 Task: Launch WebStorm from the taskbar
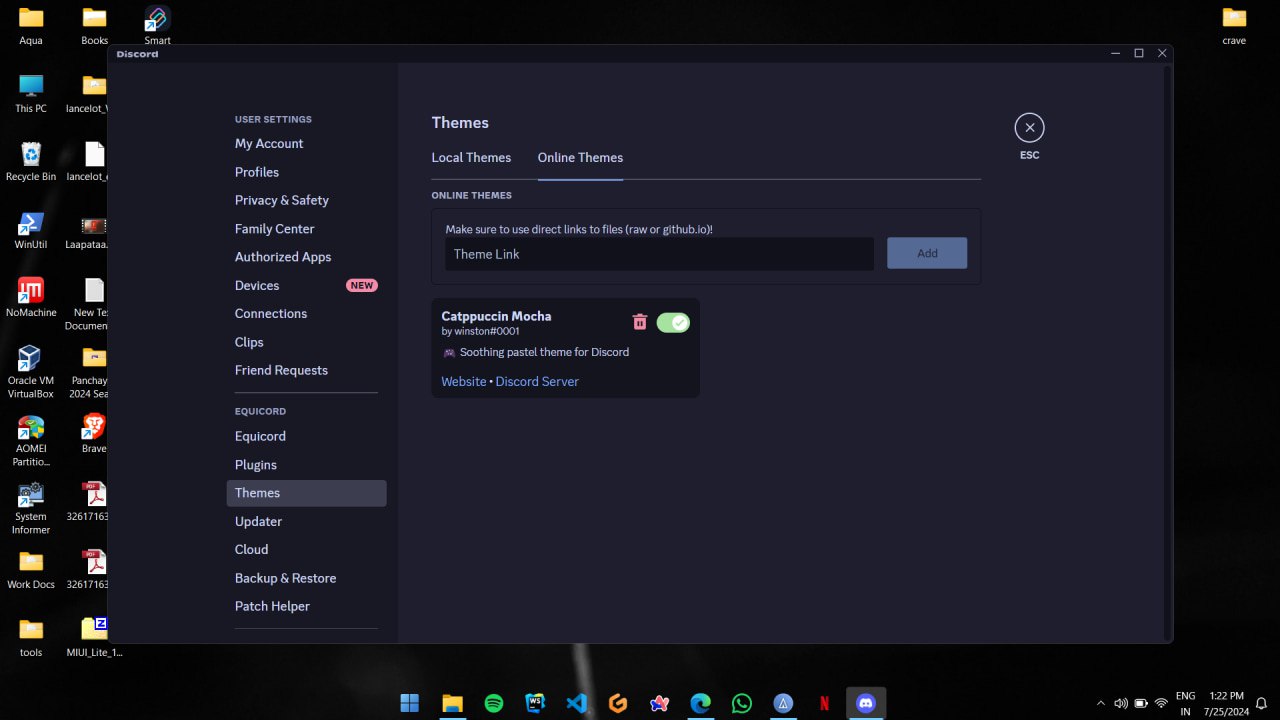tap(535, 703)
